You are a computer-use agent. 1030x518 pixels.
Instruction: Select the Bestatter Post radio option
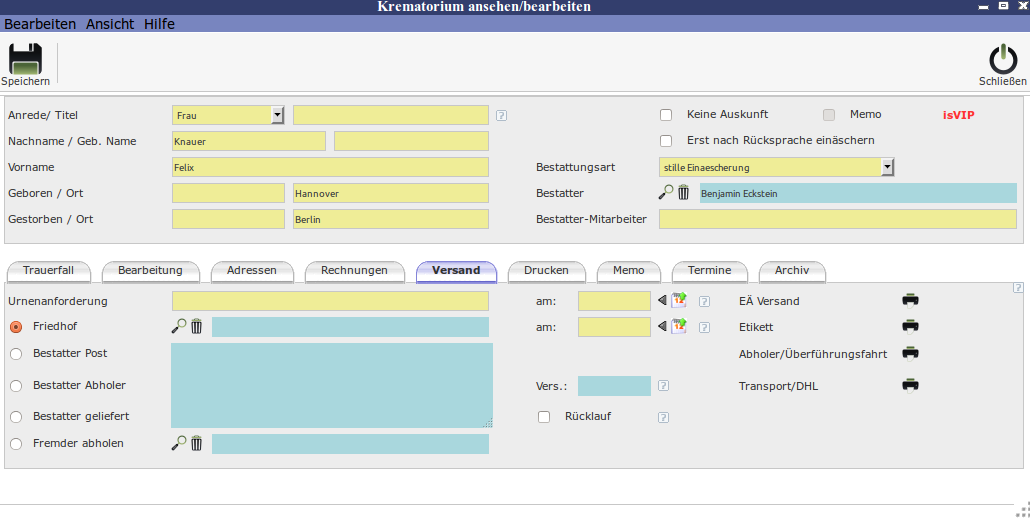(16, 354)
